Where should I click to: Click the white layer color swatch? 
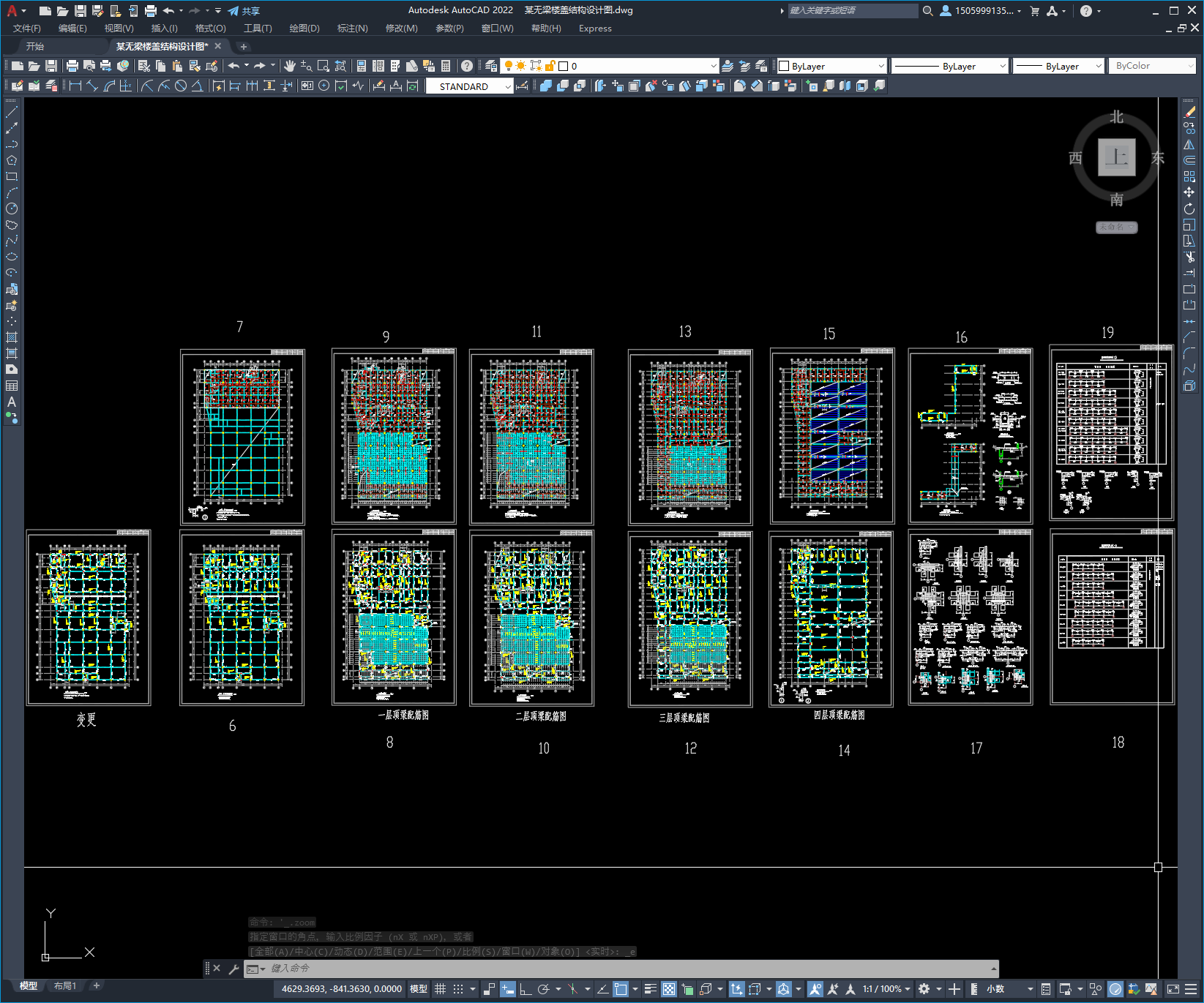[x=564, y=66]
